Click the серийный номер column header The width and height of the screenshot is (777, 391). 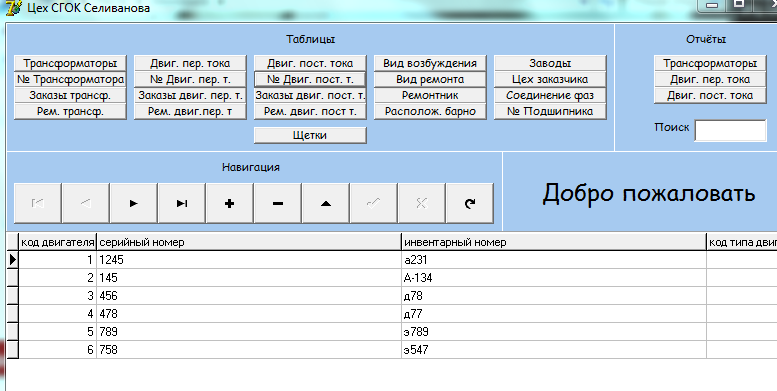pyautogui.click(x=249, y=242)
